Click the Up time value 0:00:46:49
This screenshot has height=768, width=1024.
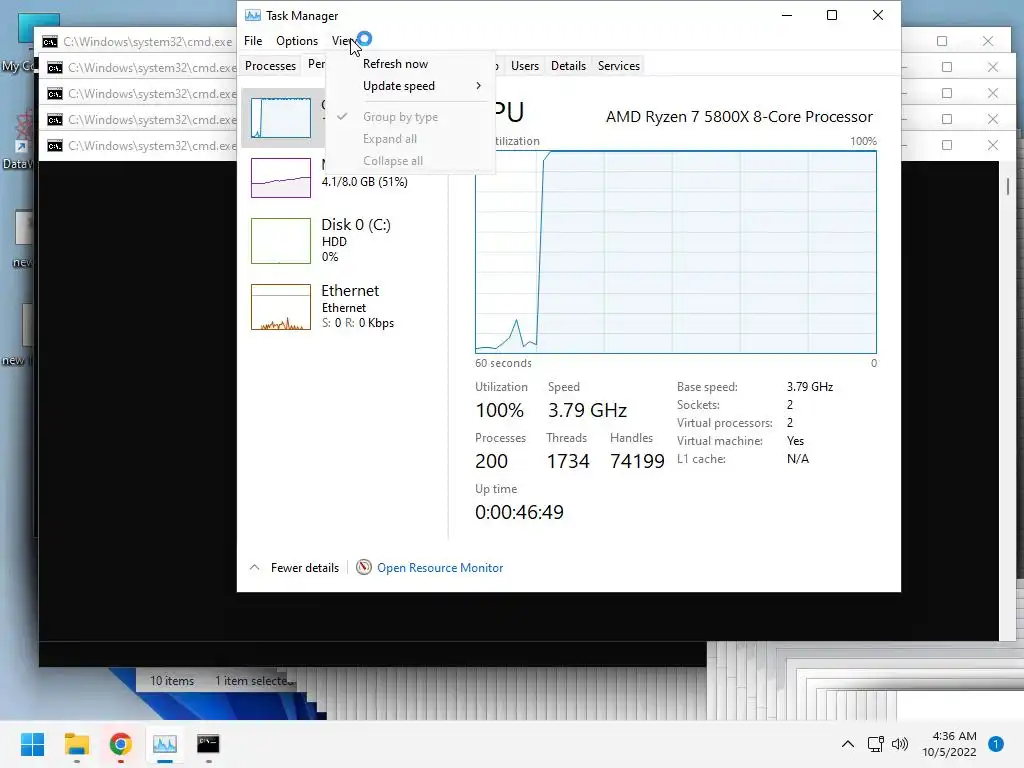pos(519,512)
